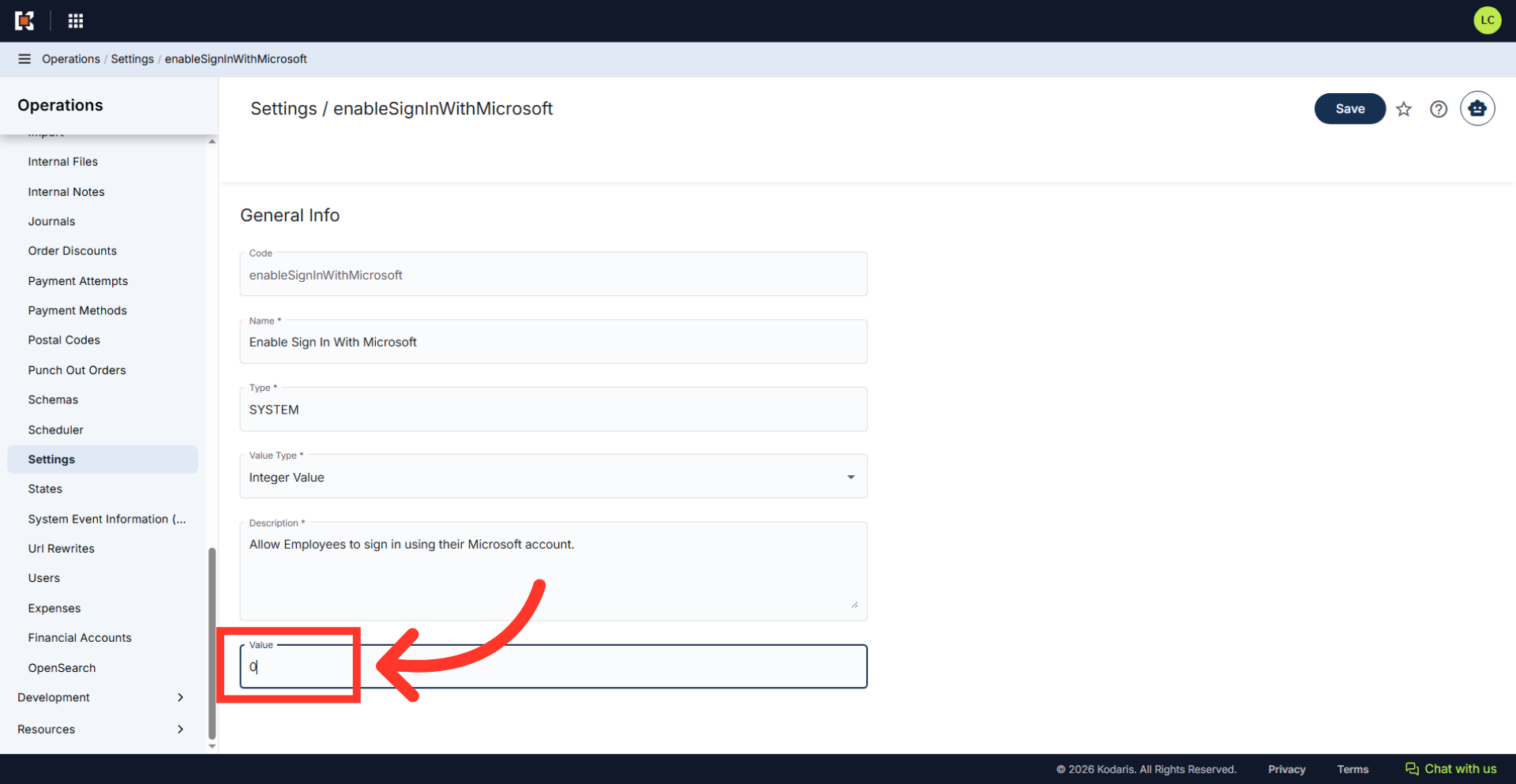Open the help question mark icon
Viewport: 1516px width, 784px height.
tap(1439, 109)
